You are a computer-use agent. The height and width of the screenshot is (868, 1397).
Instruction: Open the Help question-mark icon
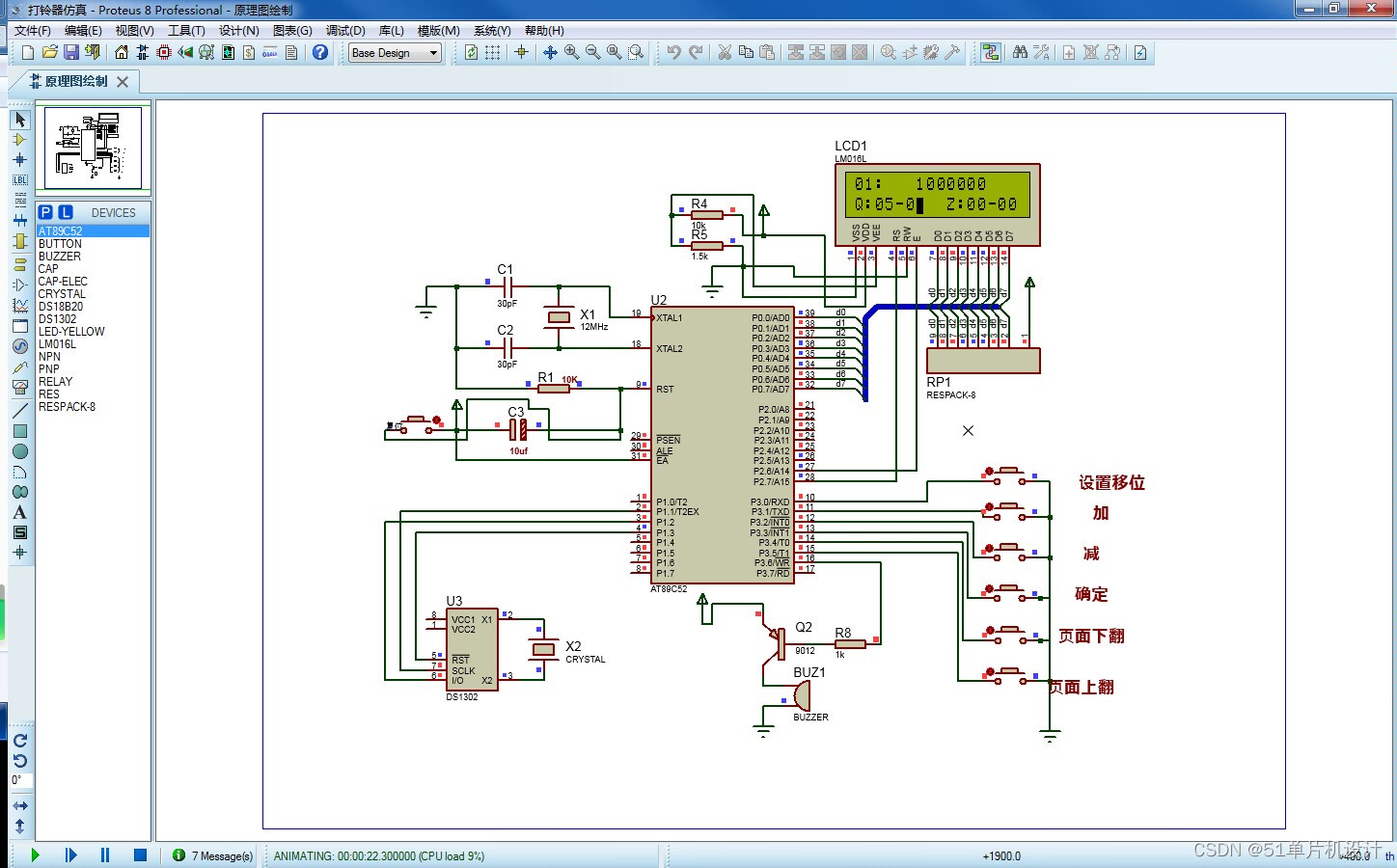click(x=320, y=52)
